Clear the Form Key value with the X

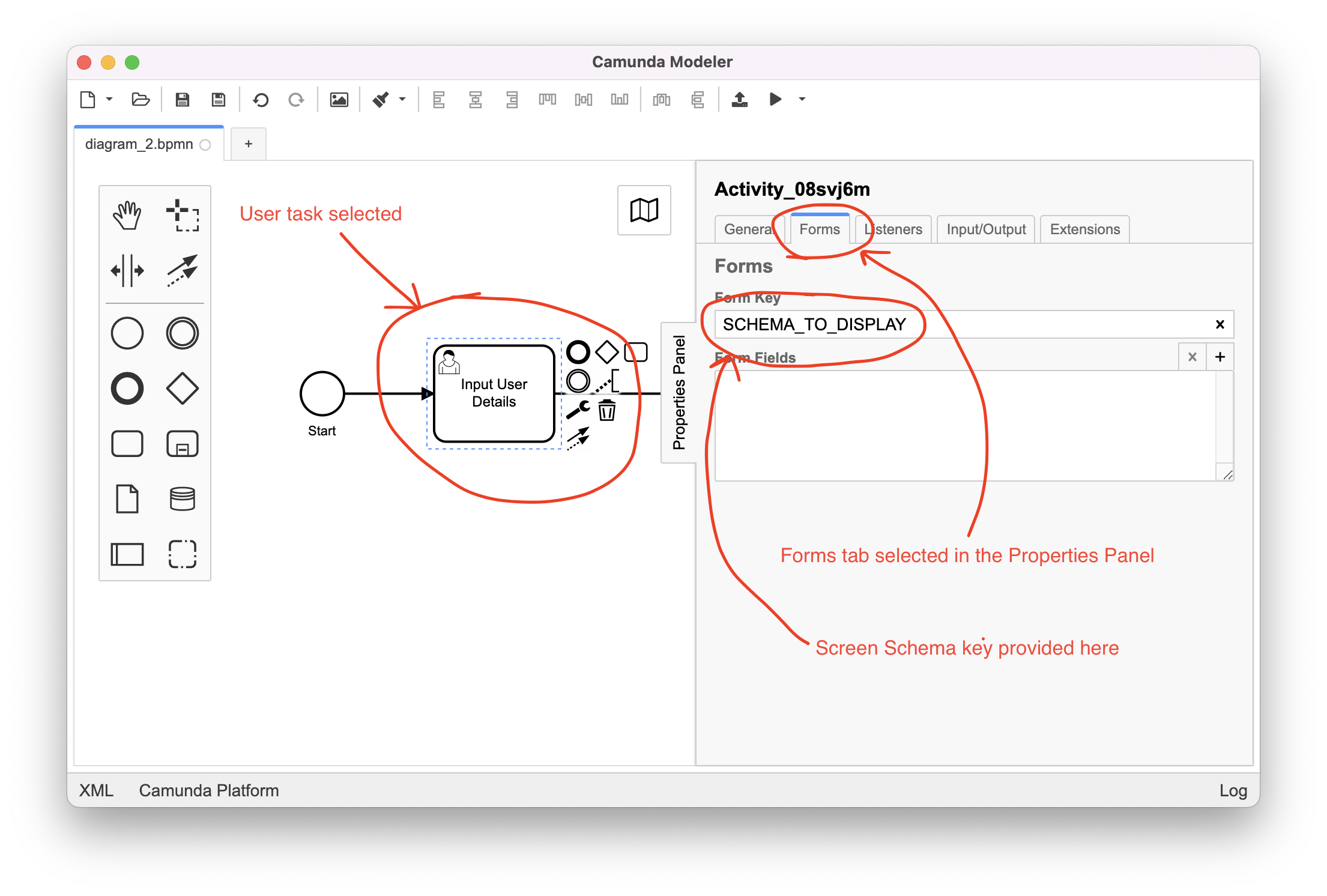pyautogui.click(x=1220, y=324)
